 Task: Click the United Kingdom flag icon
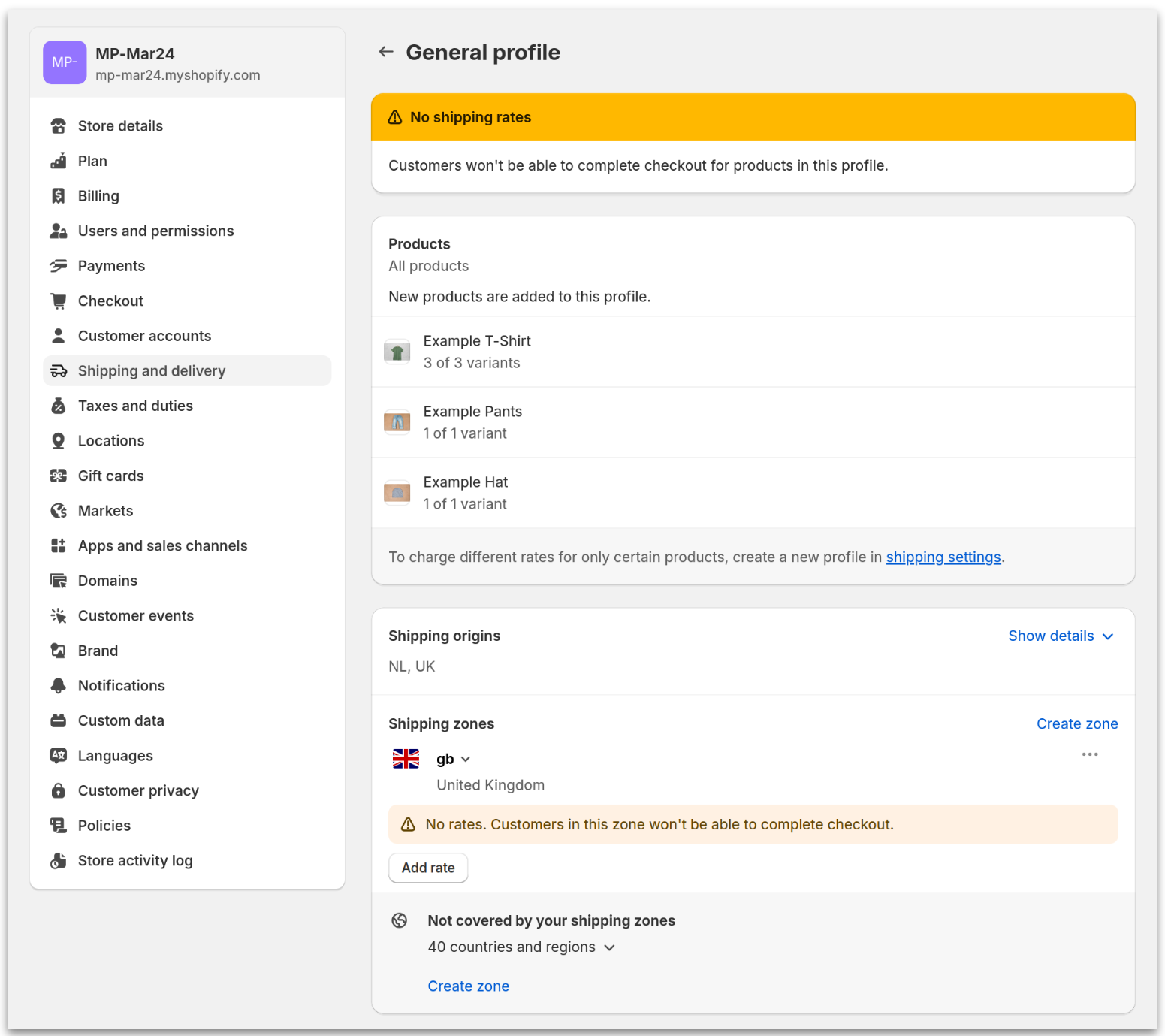(406, 759)
